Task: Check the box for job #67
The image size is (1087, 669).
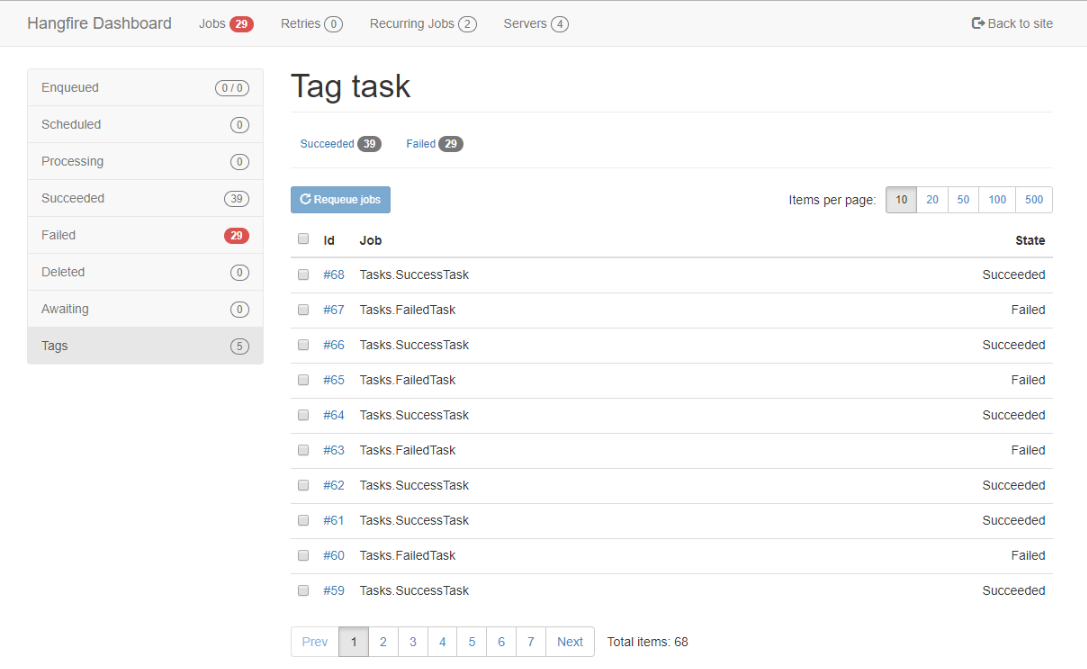Action: [303, 310]
